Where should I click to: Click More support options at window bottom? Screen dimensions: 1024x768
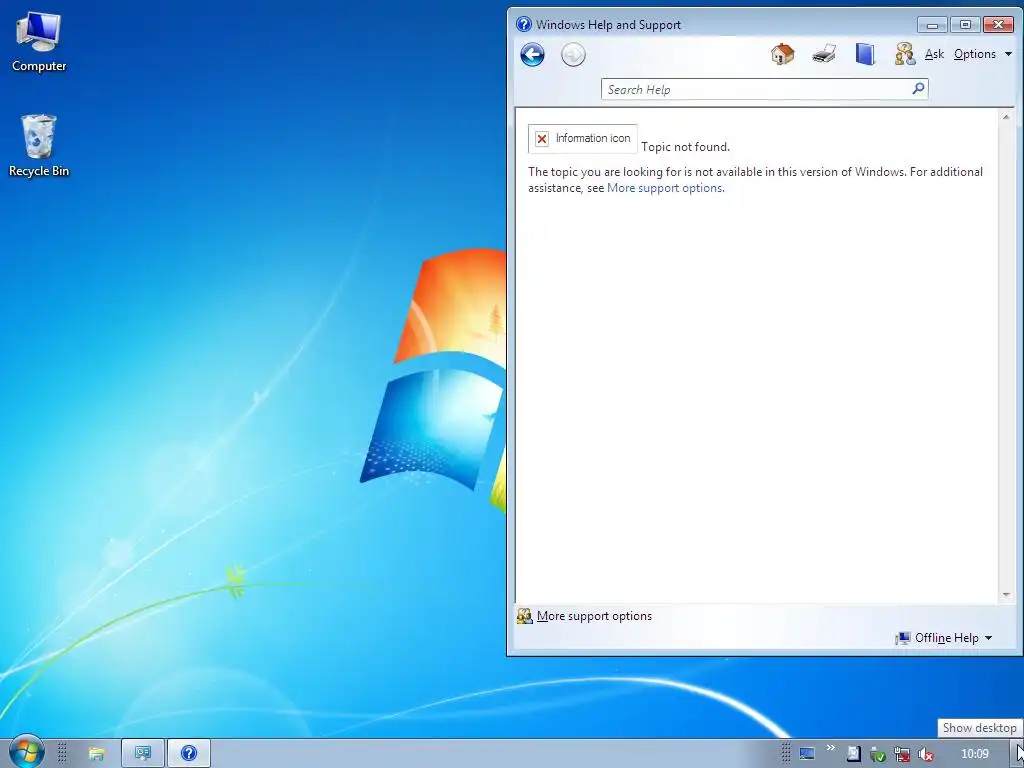click(x=594, y=616)
